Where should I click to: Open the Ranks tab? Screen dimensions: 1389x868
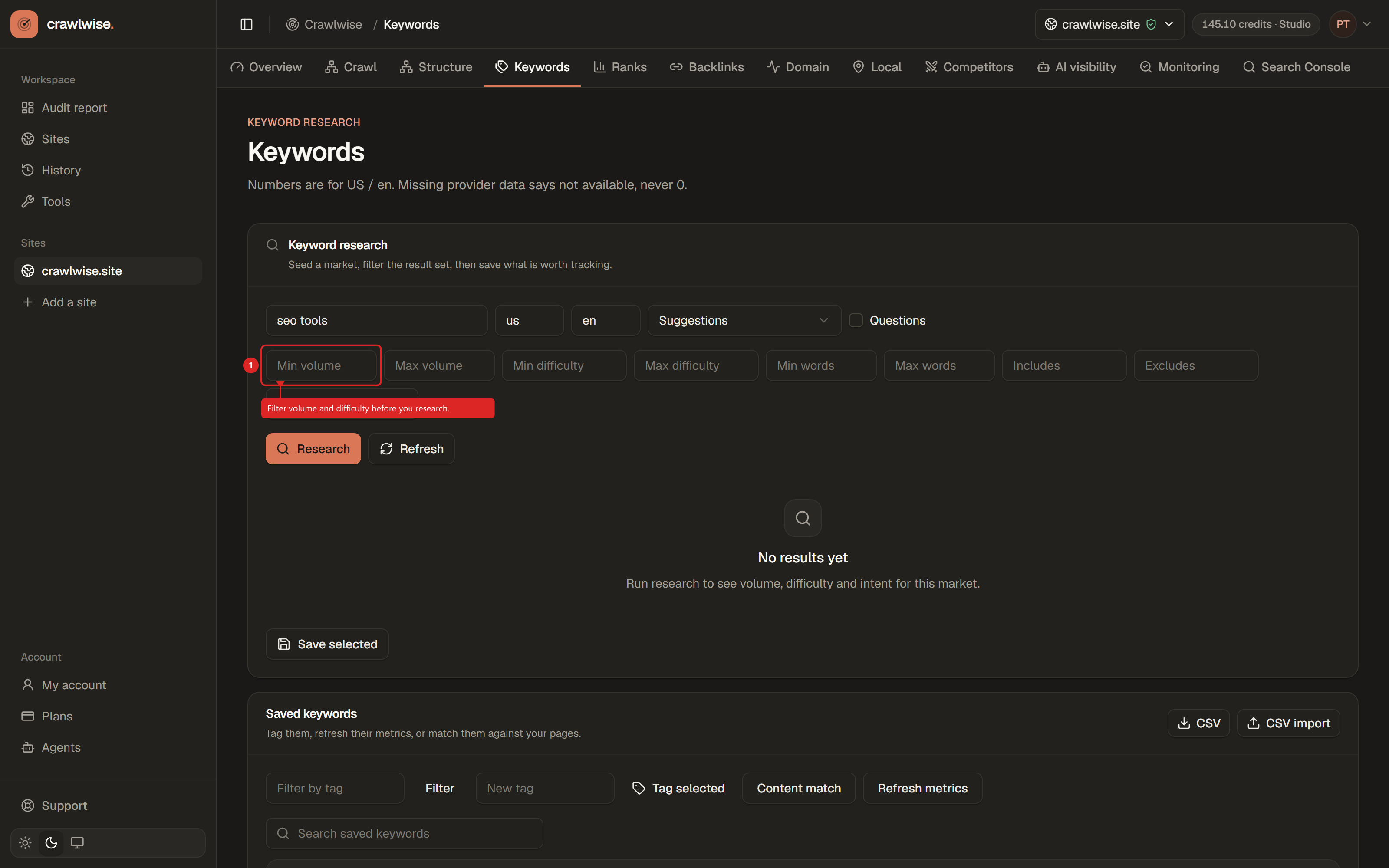click(620, 67)
